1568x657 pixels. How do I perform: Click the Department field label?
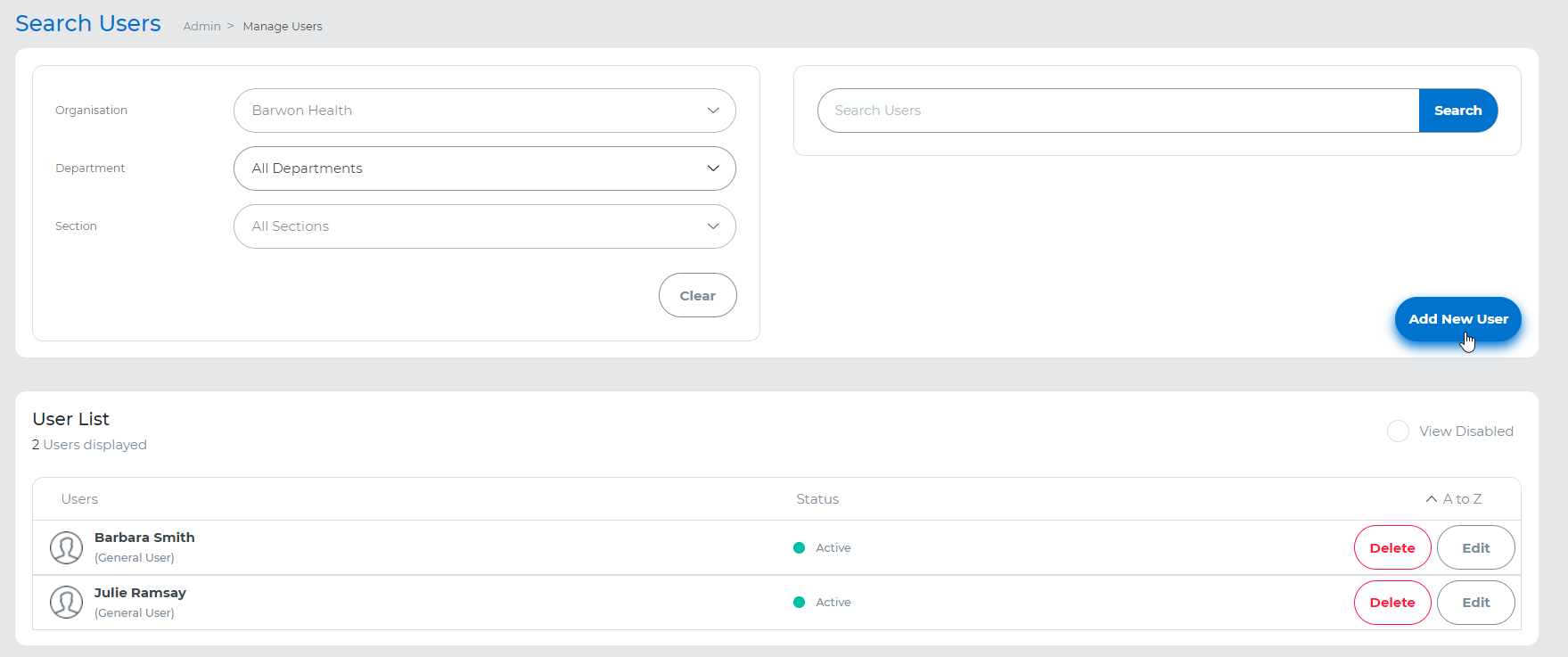pyautogui.click(x=90, y=168)
